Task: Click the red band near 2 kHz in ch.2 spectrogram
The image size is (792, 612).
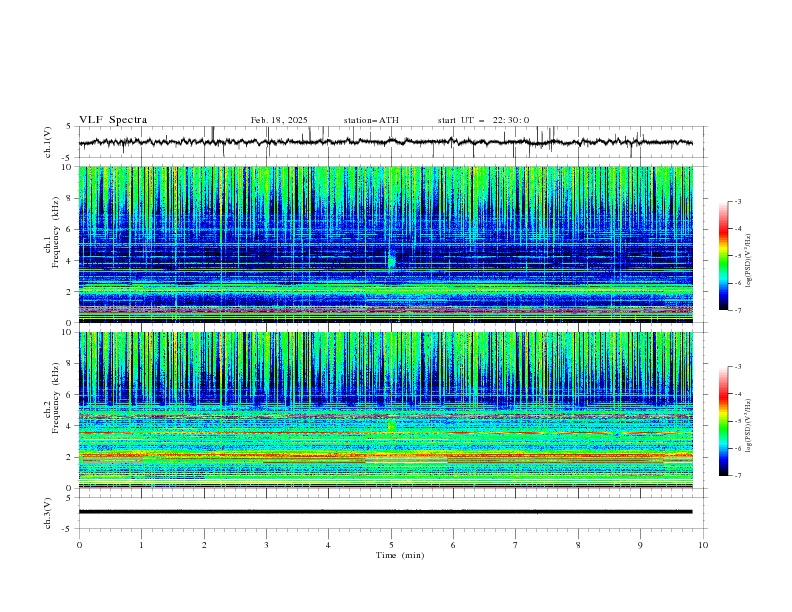Action: (385, 455)
